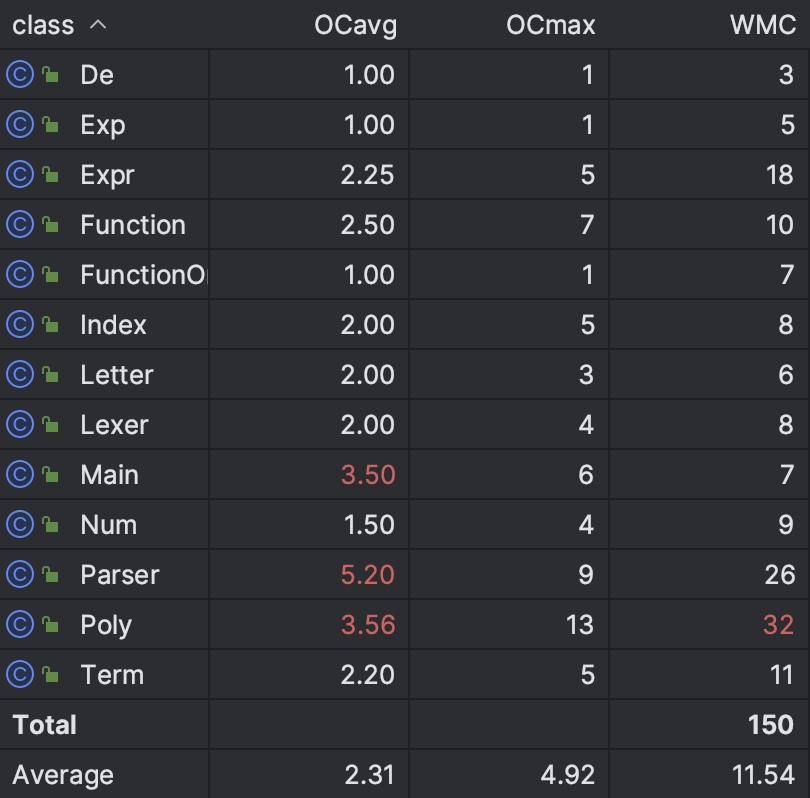Click the green unlock icon for Main
Image resolution: width=810 pixels, height=798 pixels.
tap(50, 474)
